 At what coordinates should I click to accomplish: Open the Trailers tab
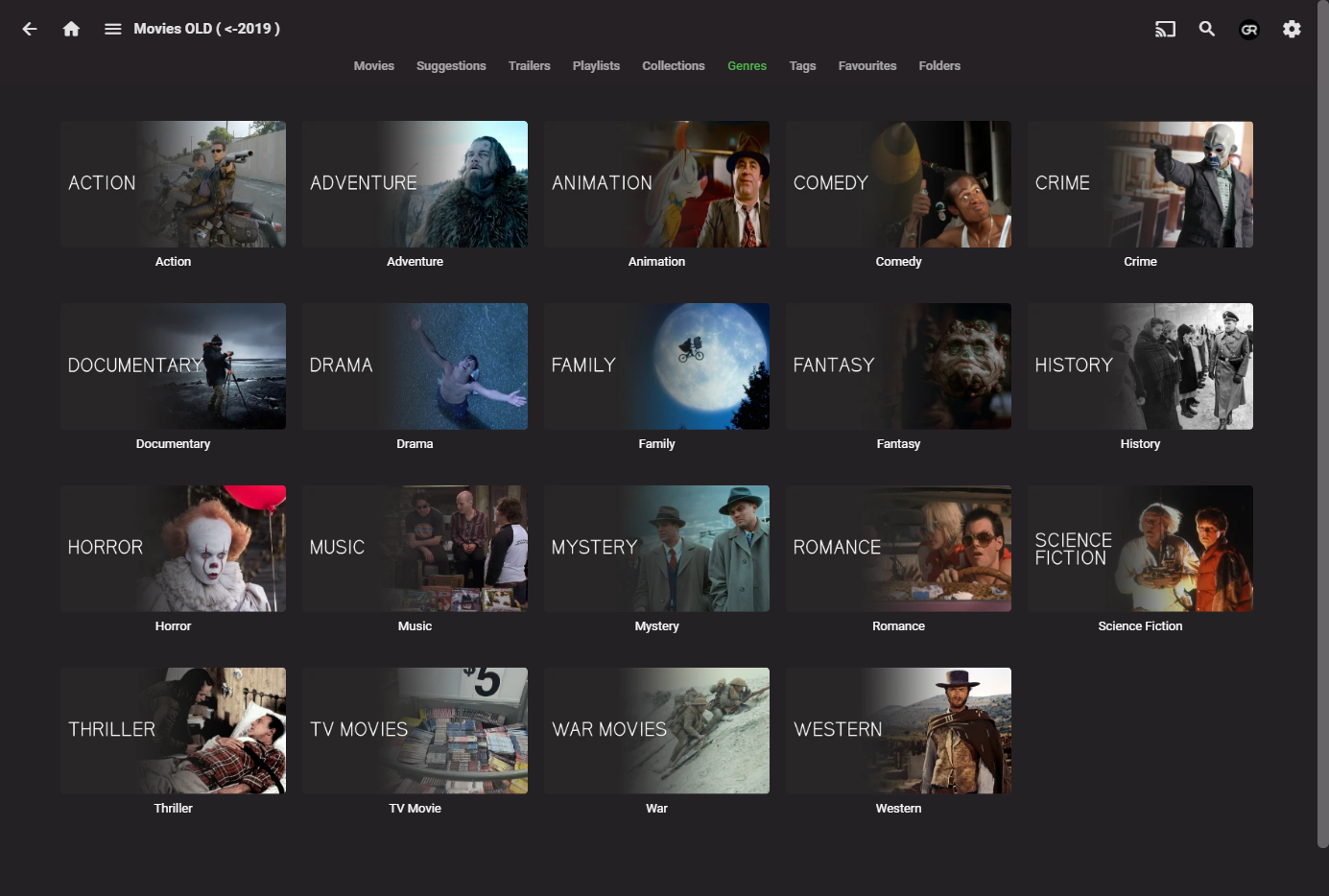tap(530, 66)
